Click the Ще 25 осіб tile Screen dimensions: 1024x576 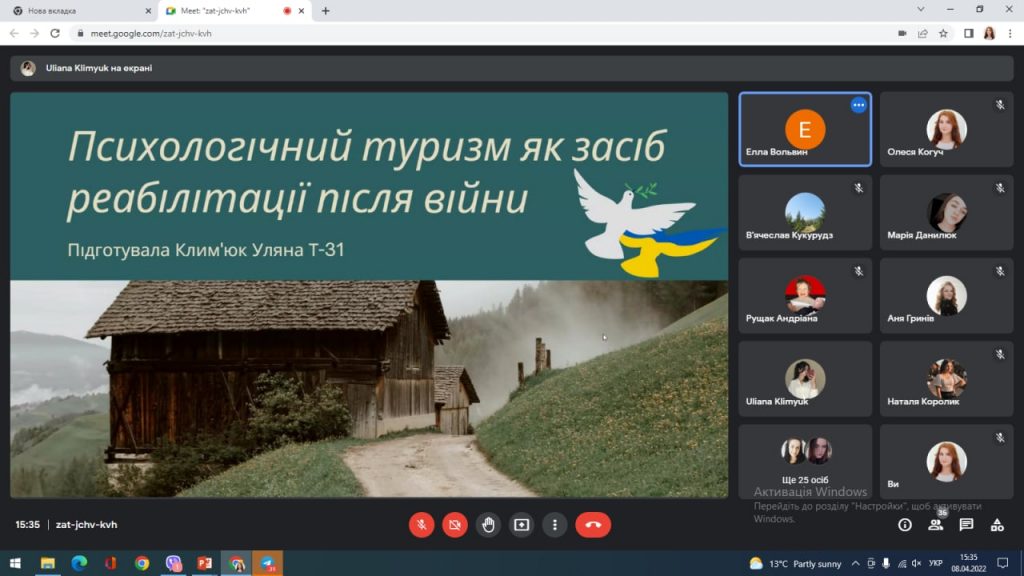tap(805, 461)
